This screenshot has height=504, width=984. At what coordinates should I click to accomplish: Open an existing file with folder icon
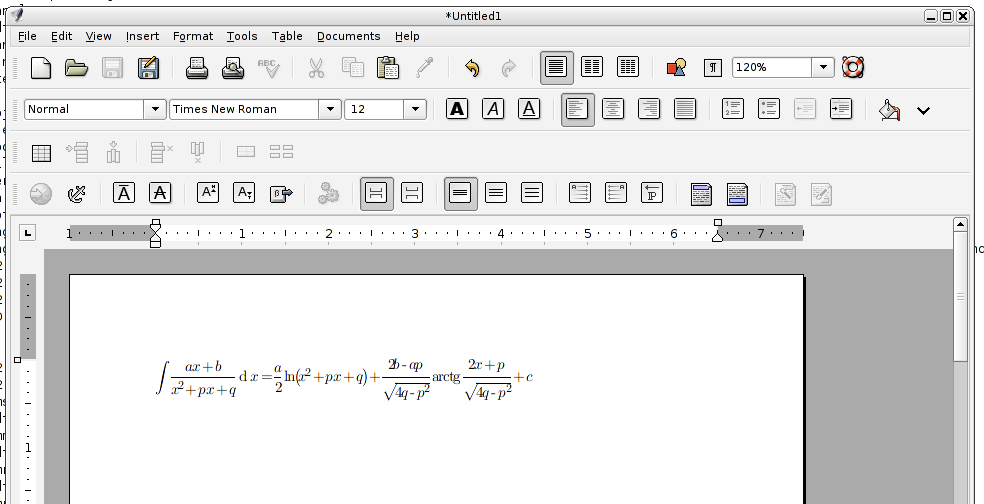pos(76,68)
